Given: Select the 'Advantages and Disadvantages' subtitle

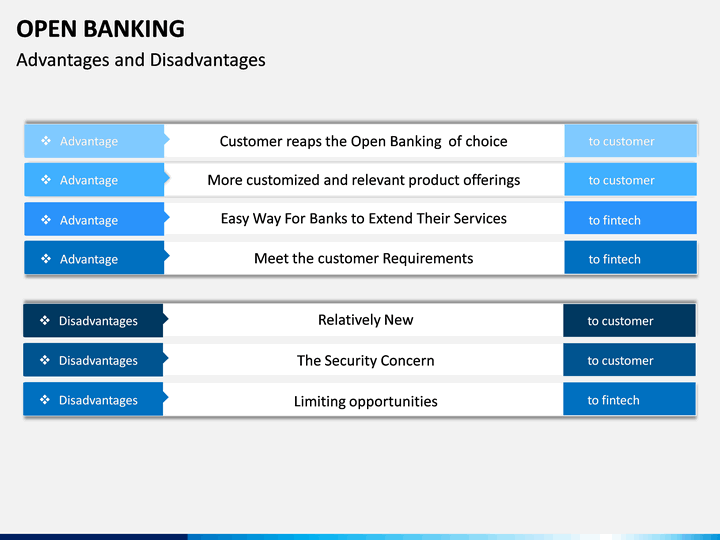Looking at the screenshot, I should pyautogui.click(x=141, y=60).
